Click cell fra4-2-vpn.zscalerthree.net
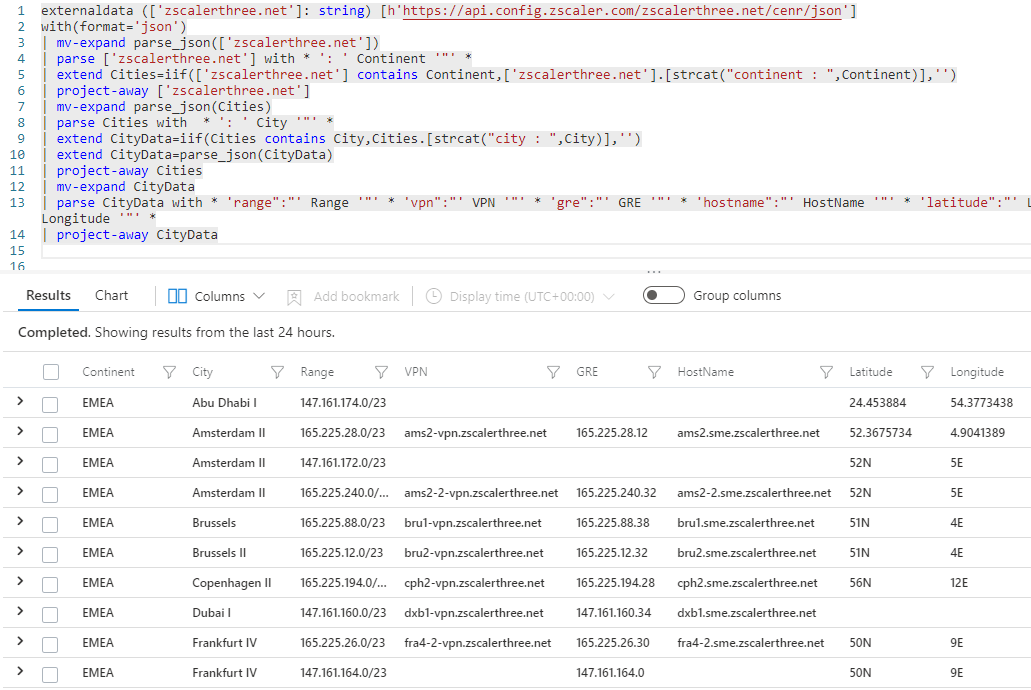The width and height of the screenshot is (1031, 690). 477,643
